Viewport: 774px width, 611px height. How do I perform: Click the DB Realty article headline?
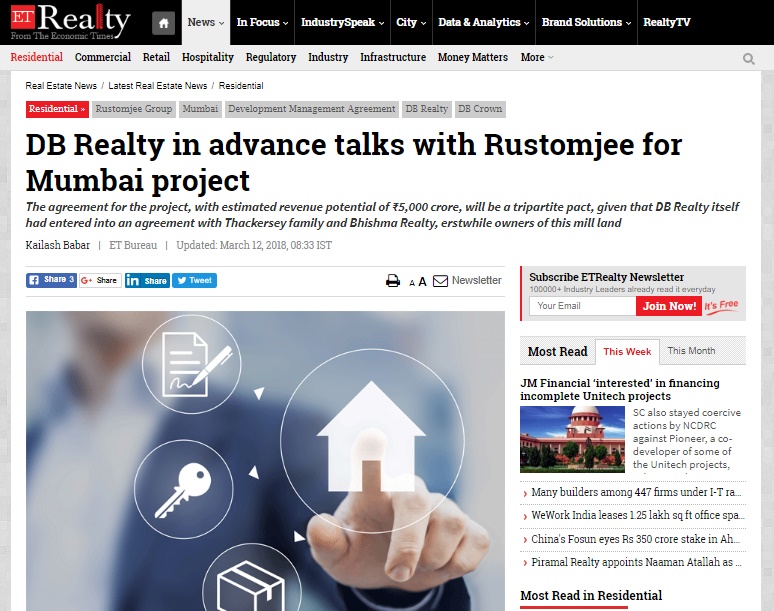(x=353, y=162)
